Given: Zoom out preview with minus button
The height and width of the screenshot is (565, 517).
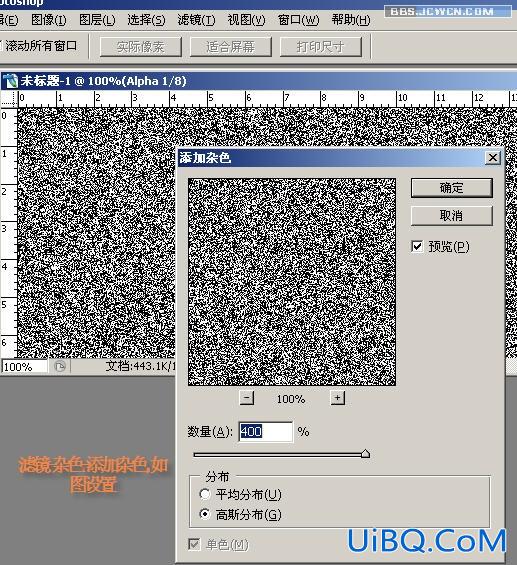Looking at the screenshot, I should pyautogui.click(x=247, y=398).
